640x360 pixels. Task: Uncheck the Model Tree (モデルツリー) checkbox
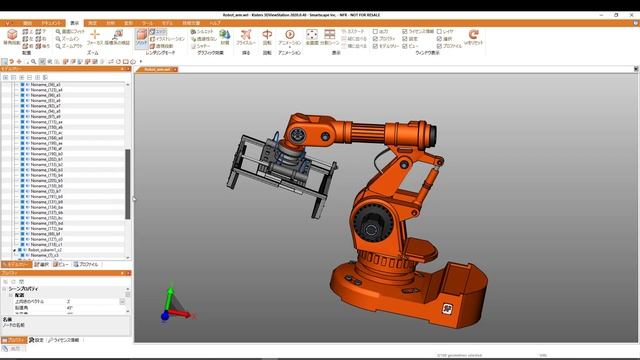coord(375,46)
